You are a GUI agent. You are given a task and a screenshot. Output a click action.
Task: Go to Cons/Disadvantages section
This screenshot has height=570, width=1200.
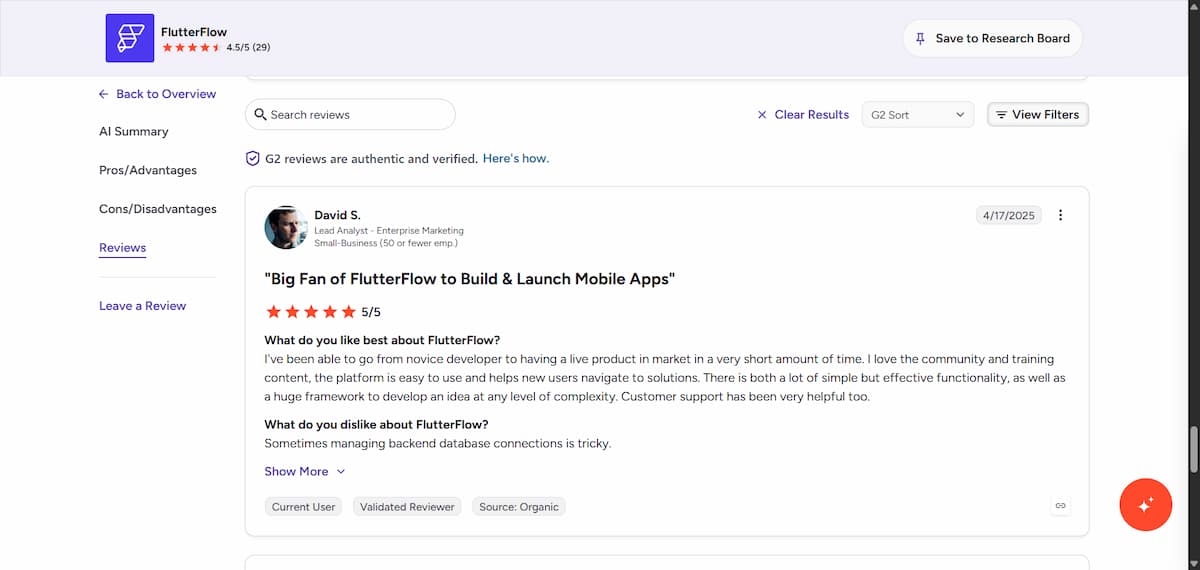pyautogui.click(x=158, y=209)
